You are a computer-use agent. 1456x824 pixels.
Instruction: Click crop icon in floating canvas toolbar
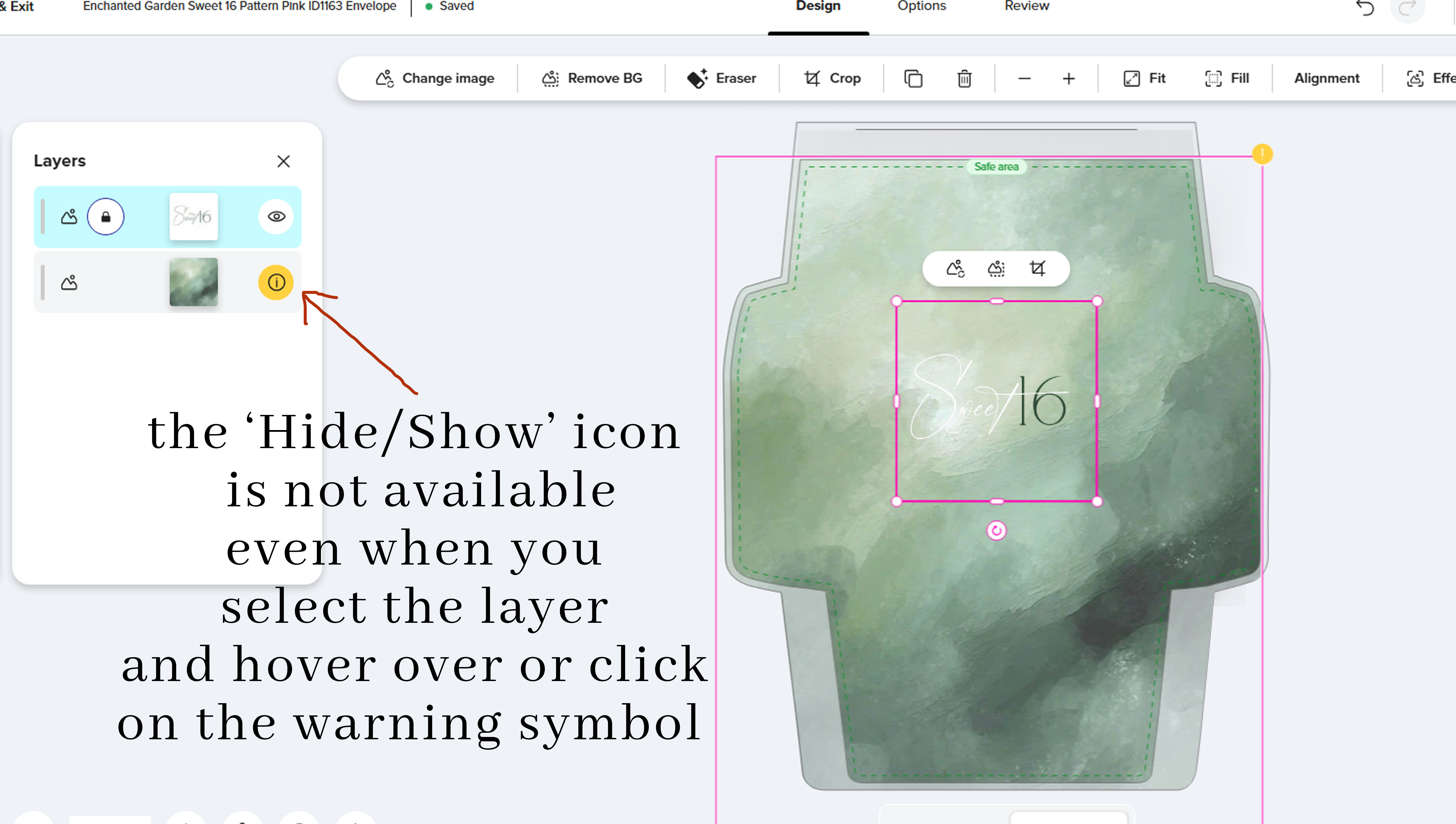point(1037,268)
